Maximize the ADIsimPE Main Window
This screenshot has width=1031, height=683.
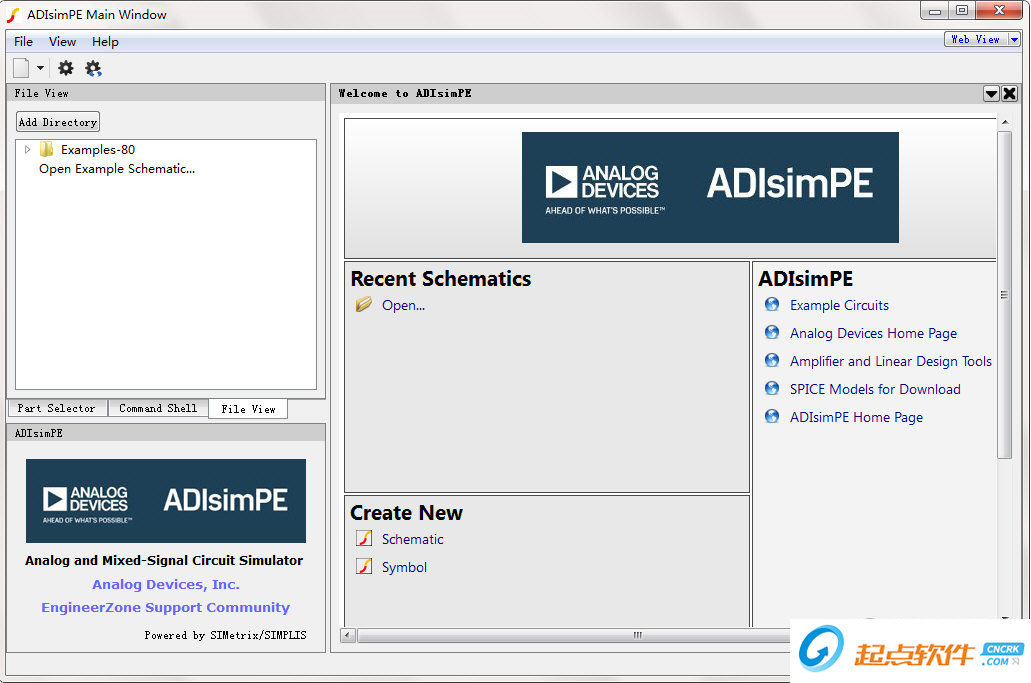(x=962, y=11)
